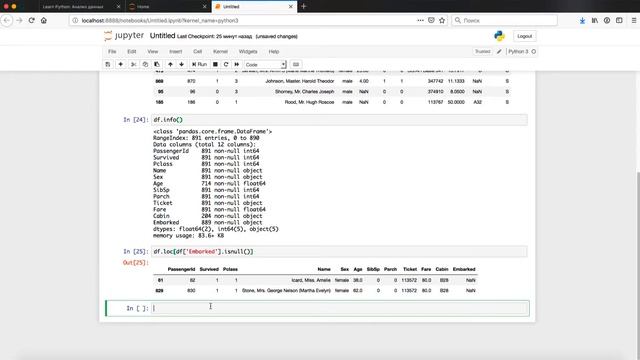Cut selected cells with scissors icon
The image size is (640, 360).
[x=133, y=64]
